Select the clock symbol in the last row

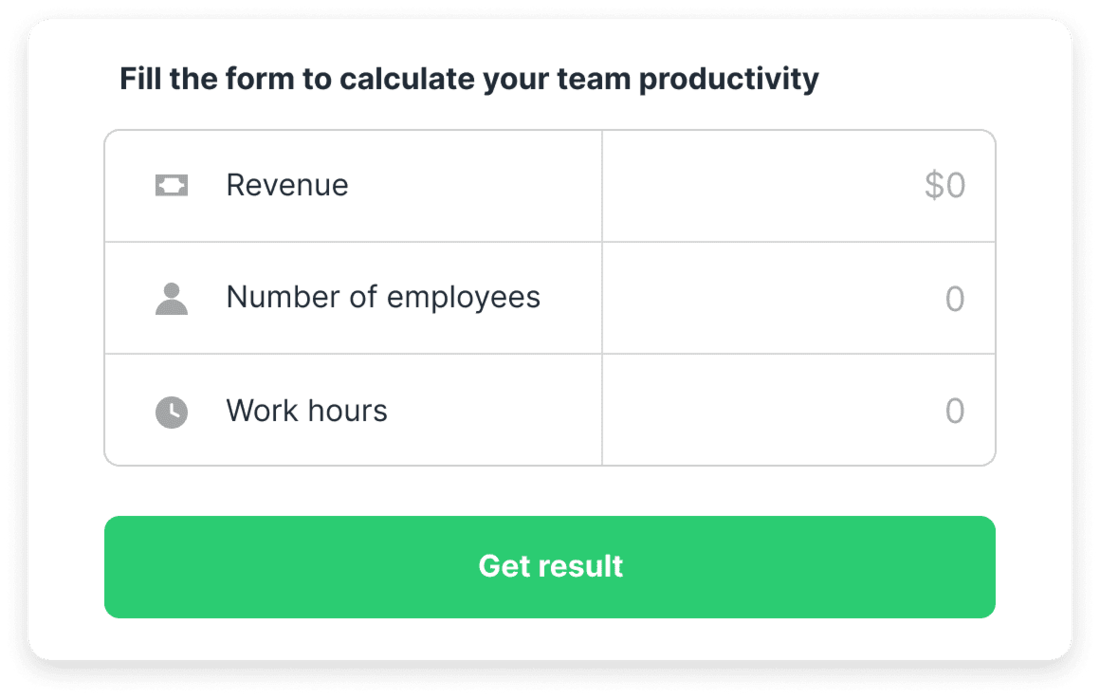(x=171, y=410)
